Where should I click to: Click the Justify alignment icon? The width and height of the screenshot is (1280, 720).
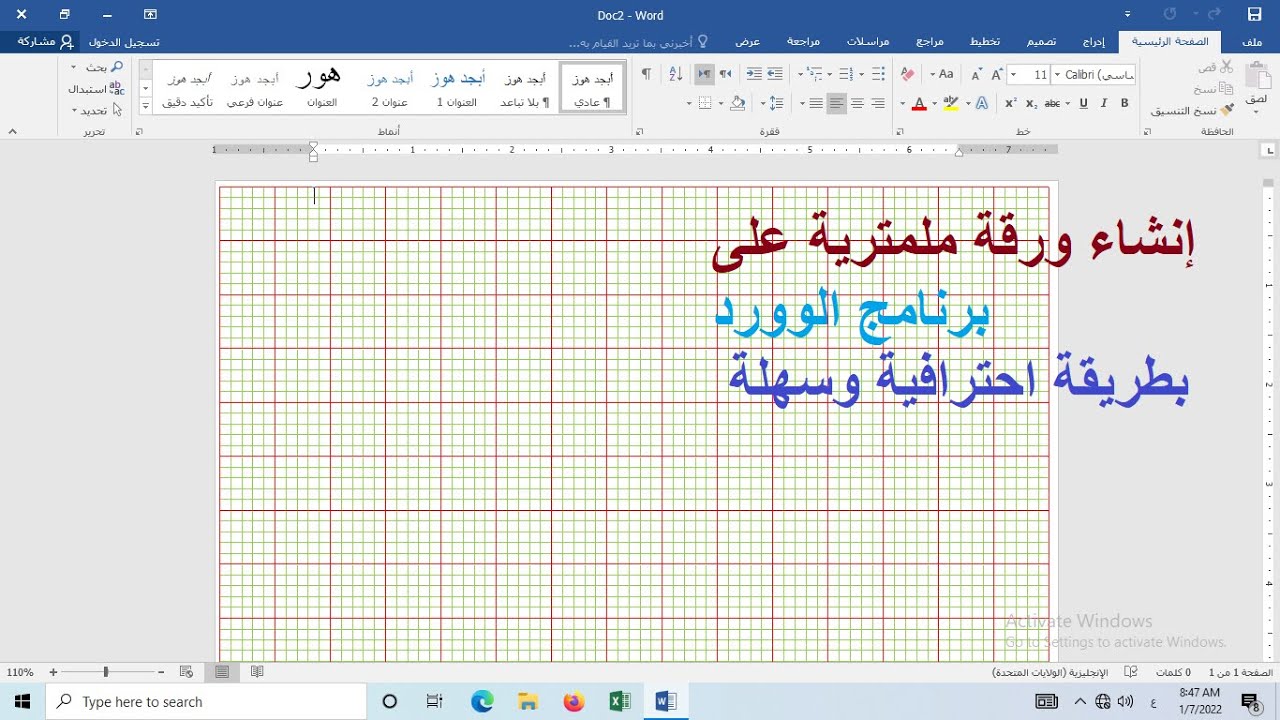pyautogui.click(x=816, y=103)
